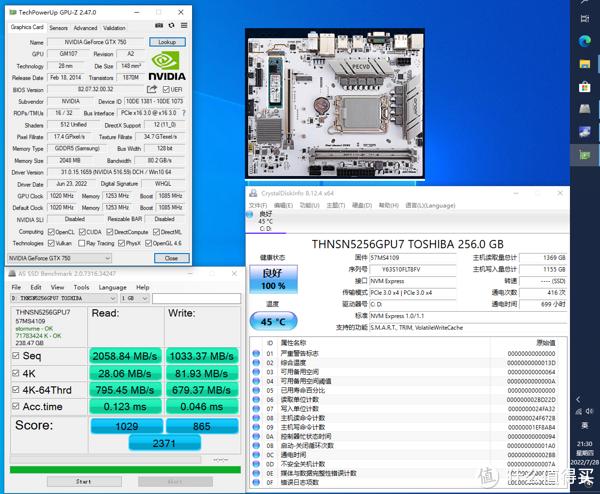Toggle the OpenCL checkbox
This screenshot has height=494, width=600.
pos(51,232)
